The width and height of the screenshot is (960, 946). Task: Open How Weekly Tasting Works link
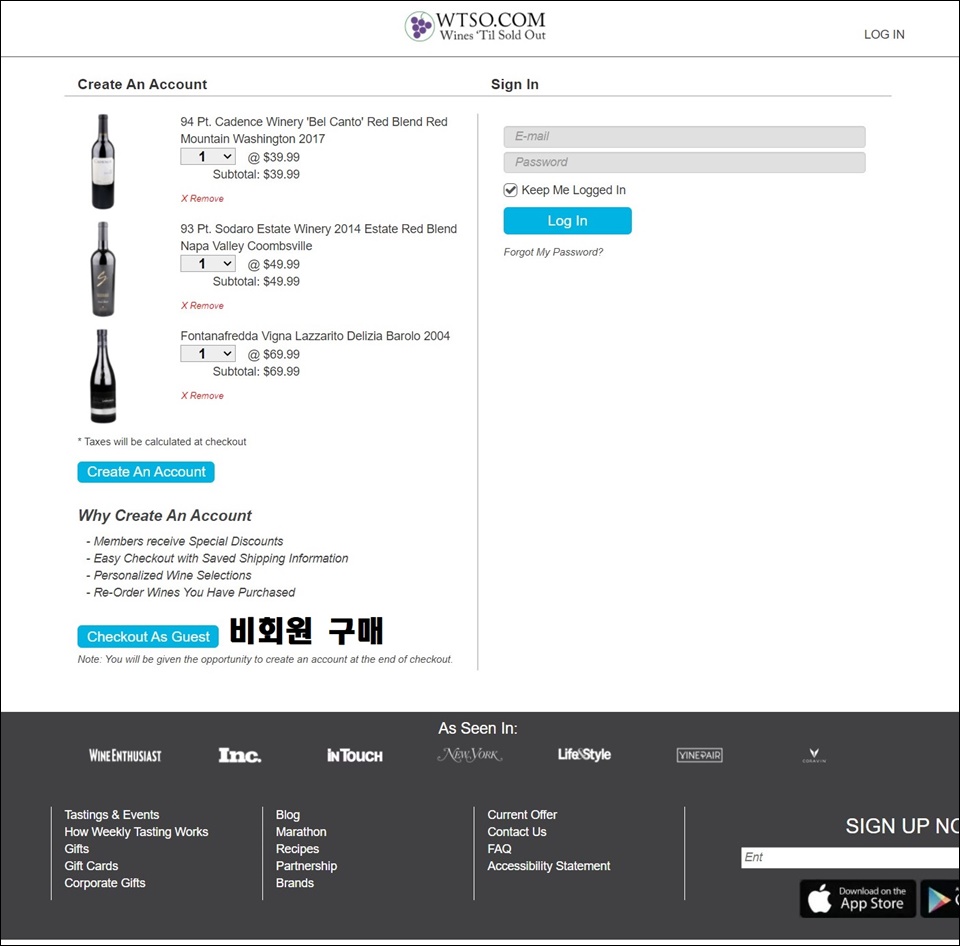click(x=137, y=832)
